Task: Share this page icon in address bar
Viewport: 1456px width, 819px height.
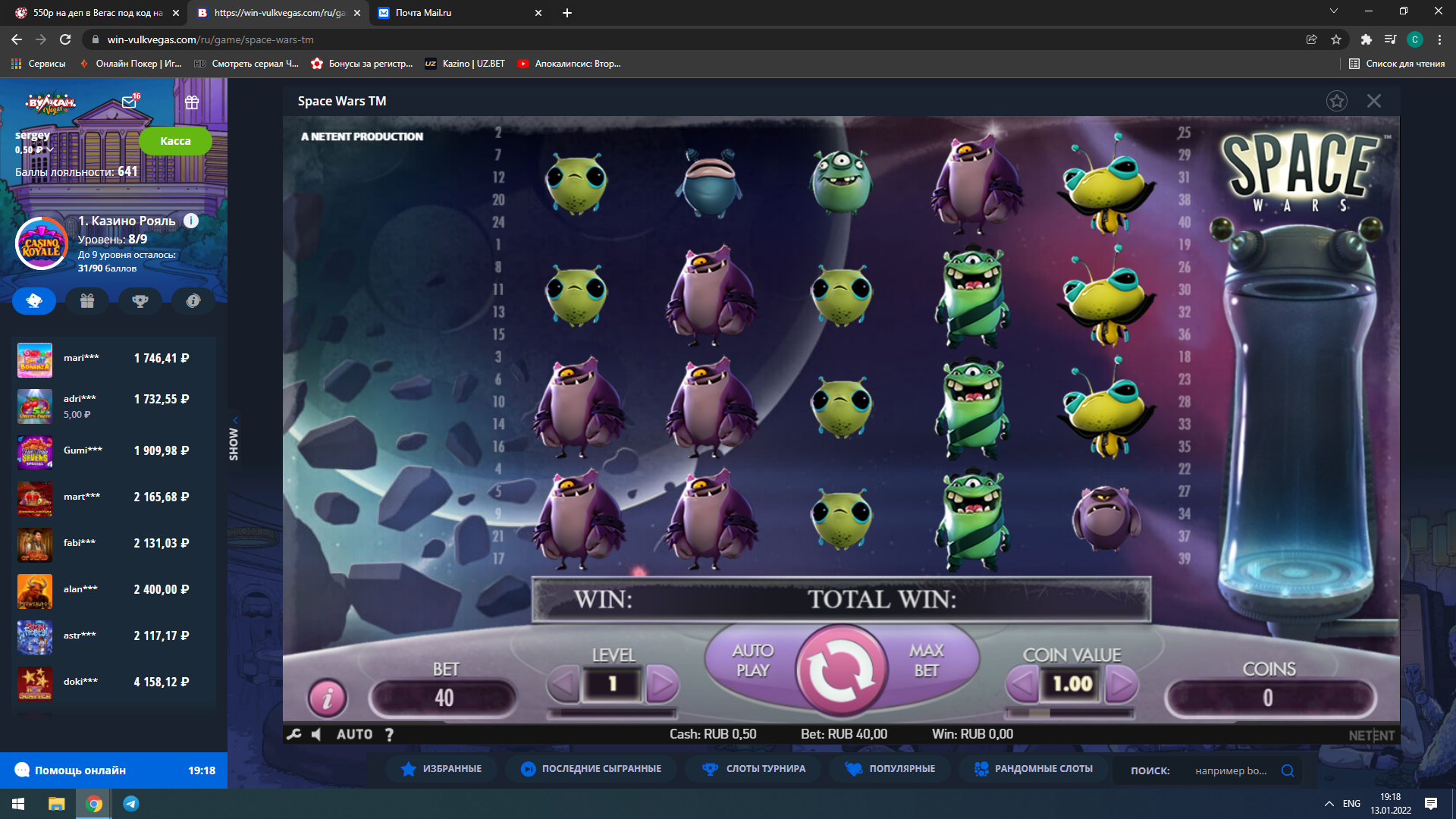Action: click(x=1311, y=39)
